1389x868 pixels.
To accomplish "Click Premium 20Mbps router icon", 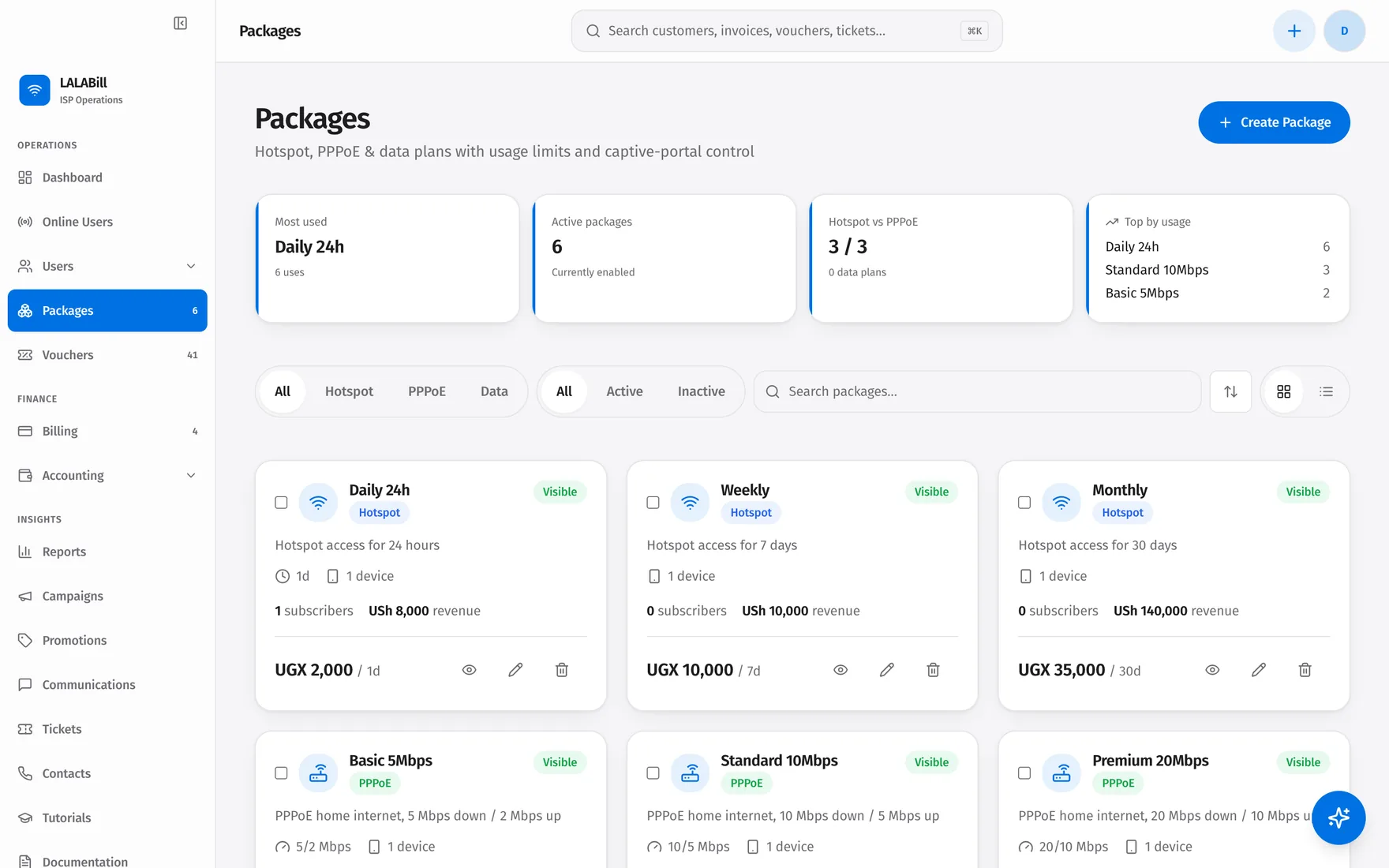I will [1061, 773].
